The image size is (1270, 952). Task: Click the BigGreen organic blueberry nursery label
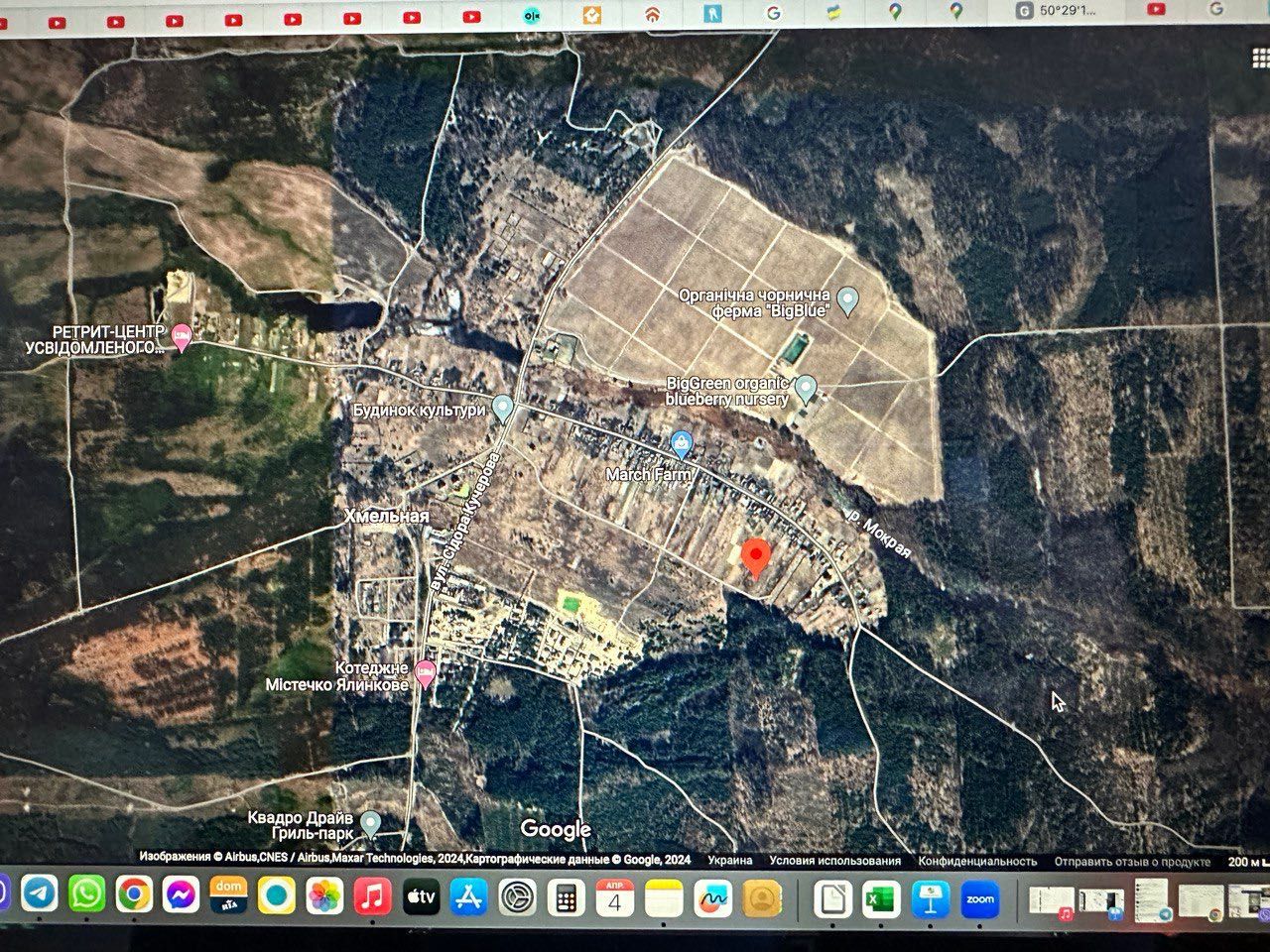tap(727, 391)
